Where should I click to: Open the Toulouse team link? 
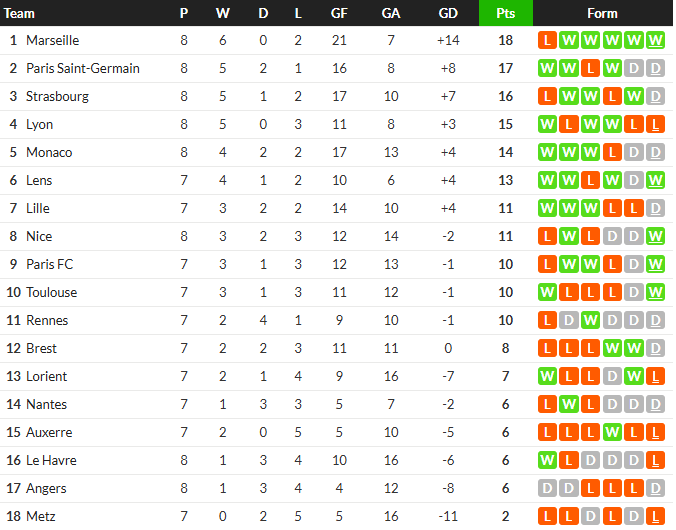[x=52, y=292]
